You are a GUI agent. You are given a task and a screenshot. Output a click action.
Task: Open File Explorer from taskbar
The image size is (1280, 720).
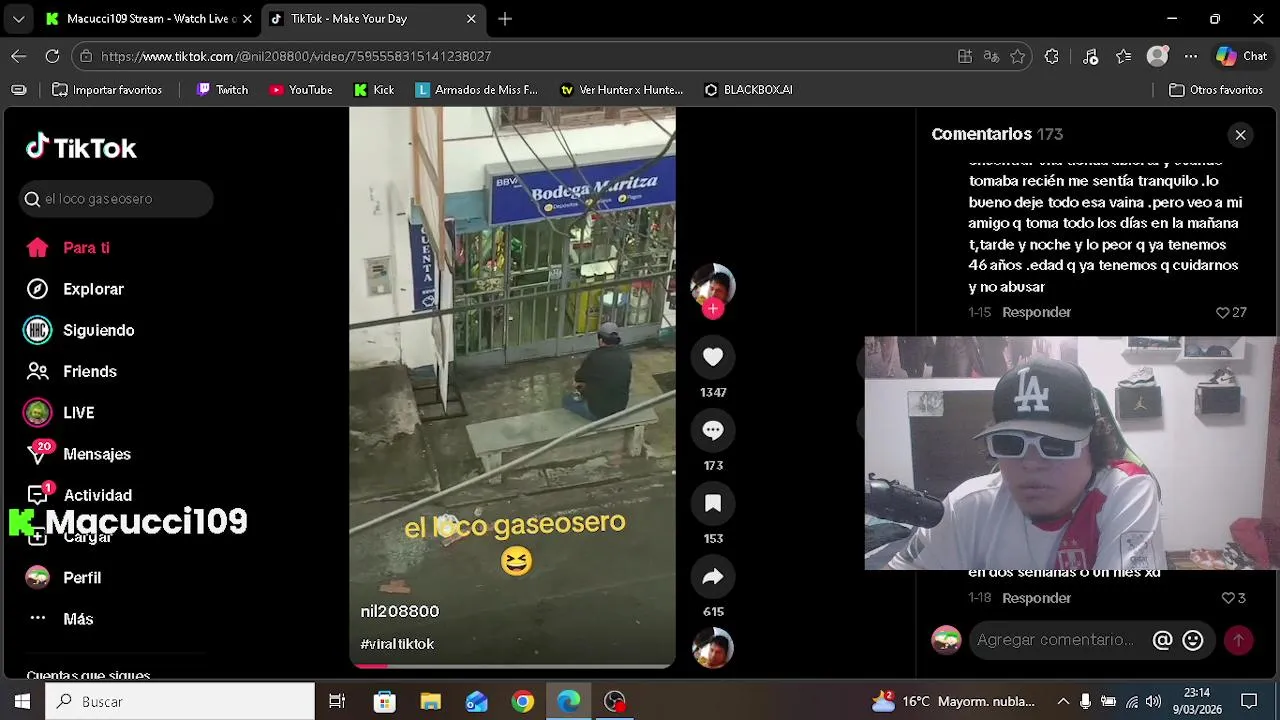(431, 701)
